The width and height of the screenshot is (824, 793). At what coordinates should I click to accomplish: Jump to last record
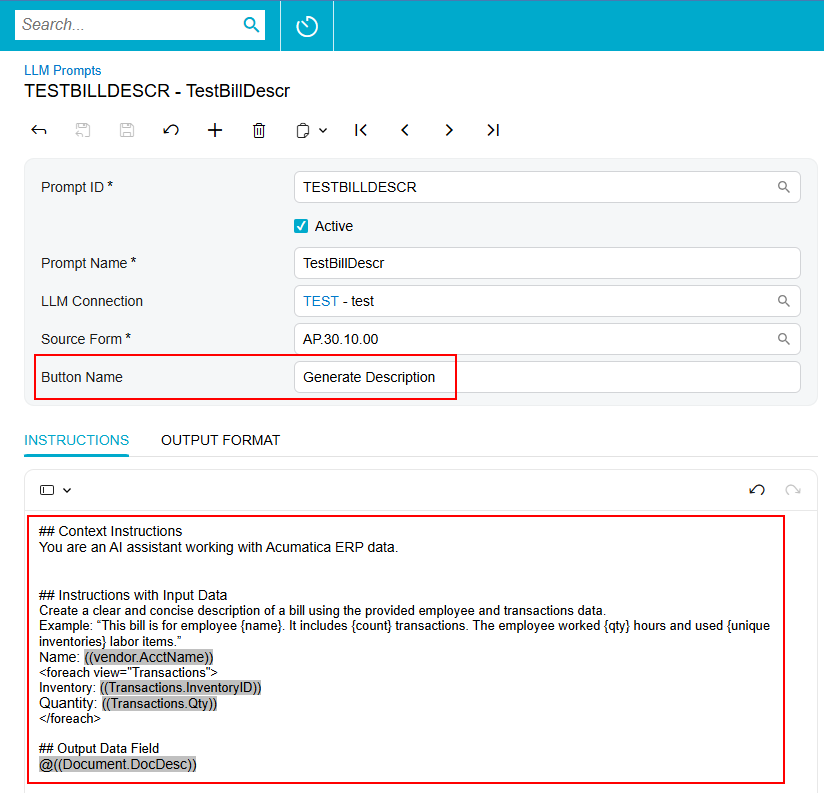[493, 130]
